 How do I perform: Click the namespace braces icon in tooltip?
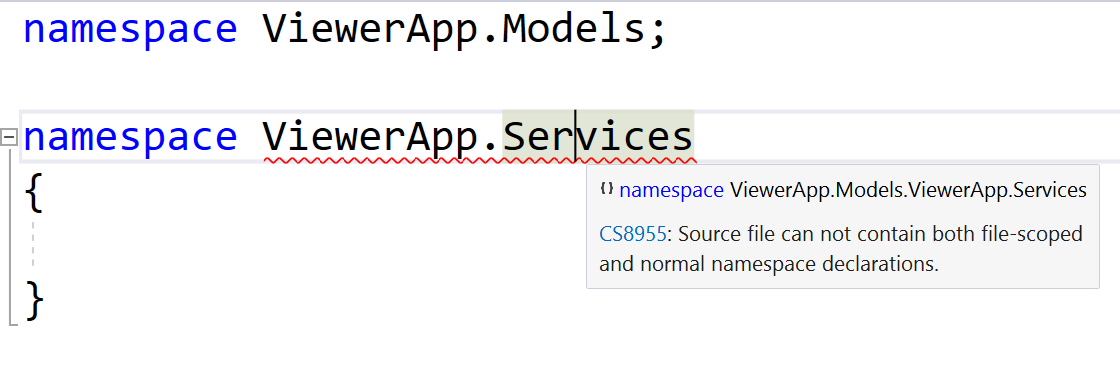(x=607, y=189)
